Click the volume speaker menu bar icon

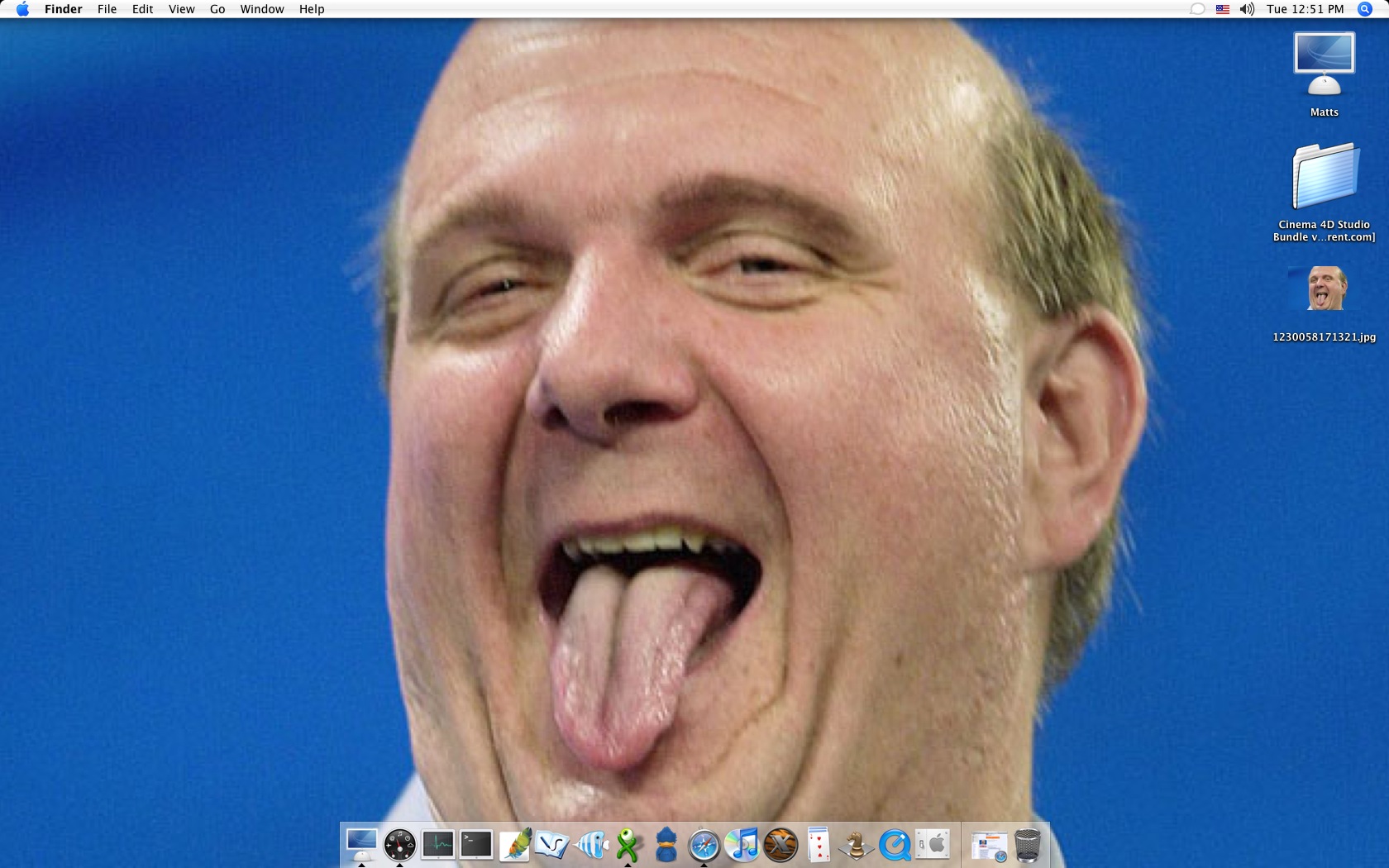tap(1247, 9)
